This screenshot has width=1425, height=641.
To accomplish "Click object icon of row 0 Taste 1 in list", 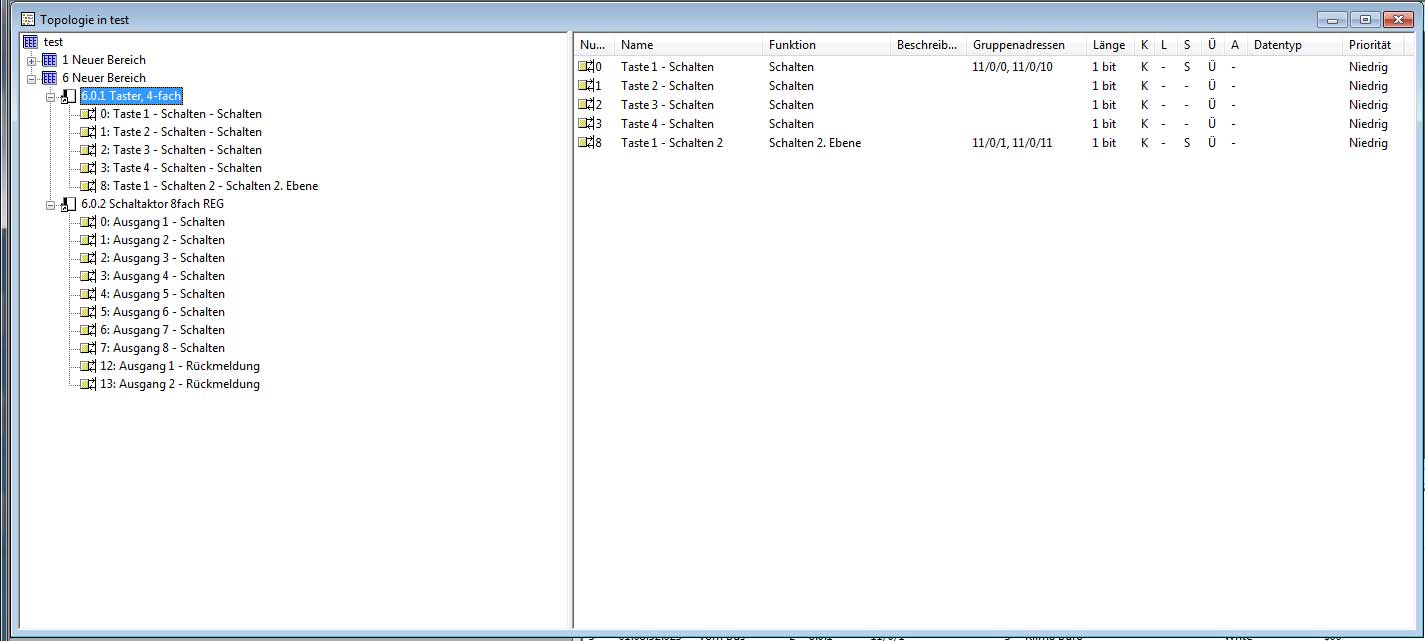I will [x=586, y=67].
